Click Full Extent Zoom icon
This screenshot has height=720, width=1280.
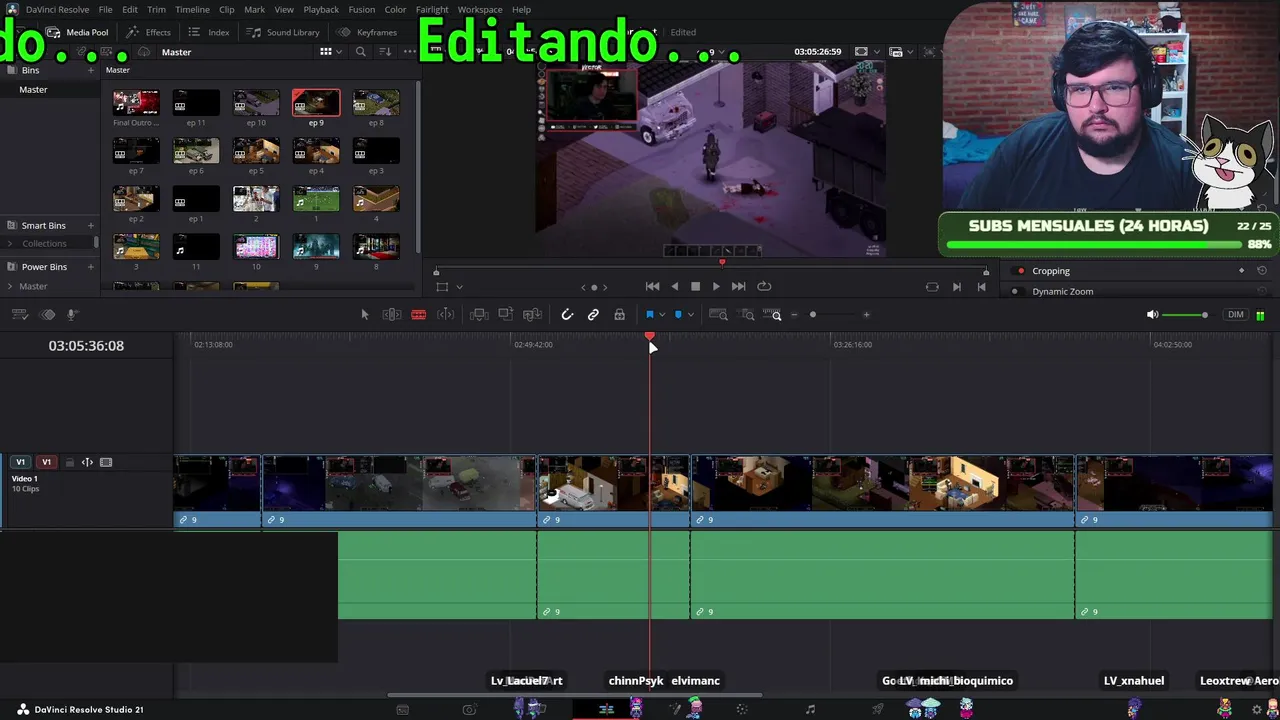pyautogui.click(x=718, y=315)
